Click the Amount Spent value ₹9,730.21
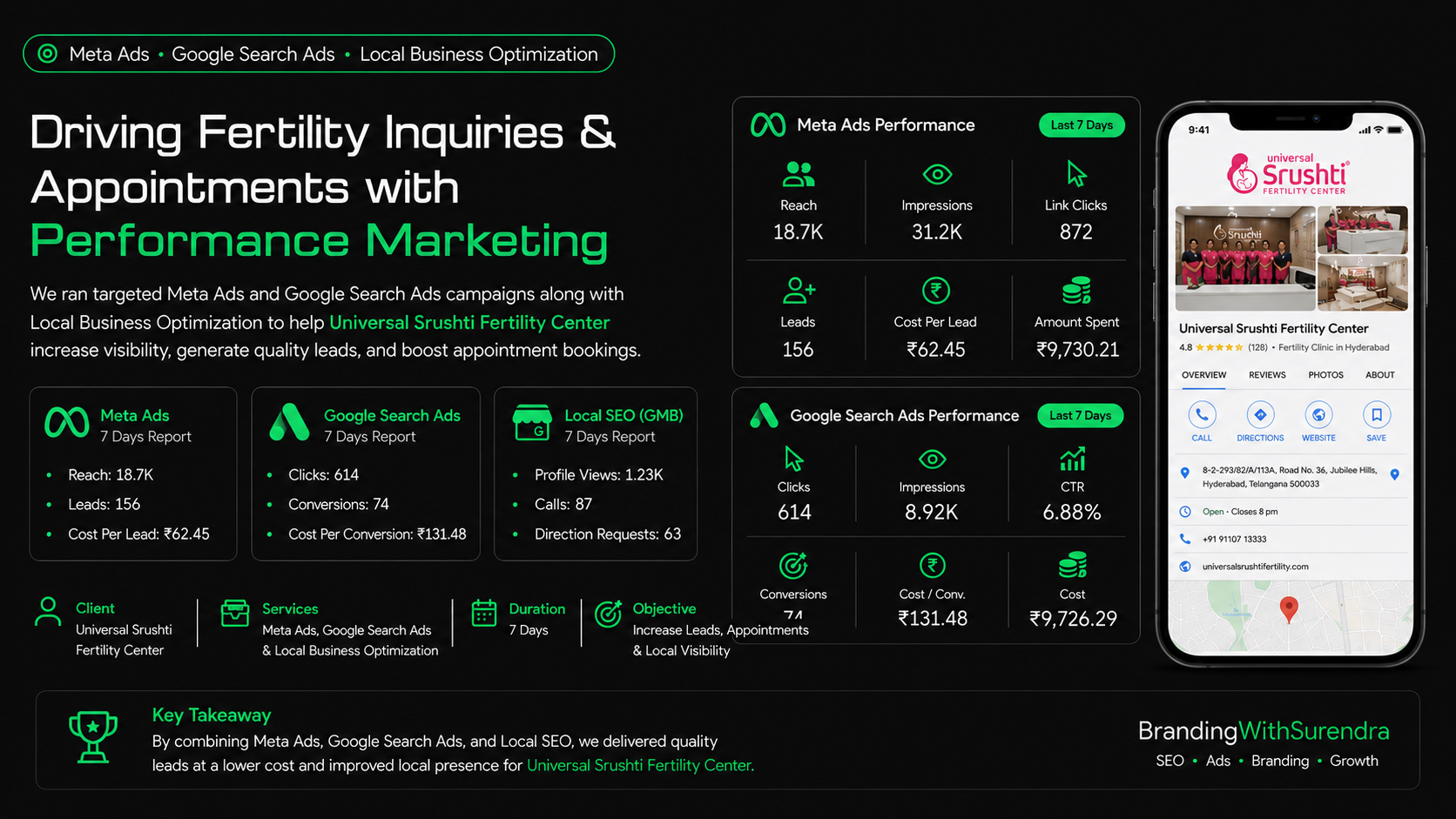The width and height of the screenshot is (1456, 819). (x=1077, y=350)
